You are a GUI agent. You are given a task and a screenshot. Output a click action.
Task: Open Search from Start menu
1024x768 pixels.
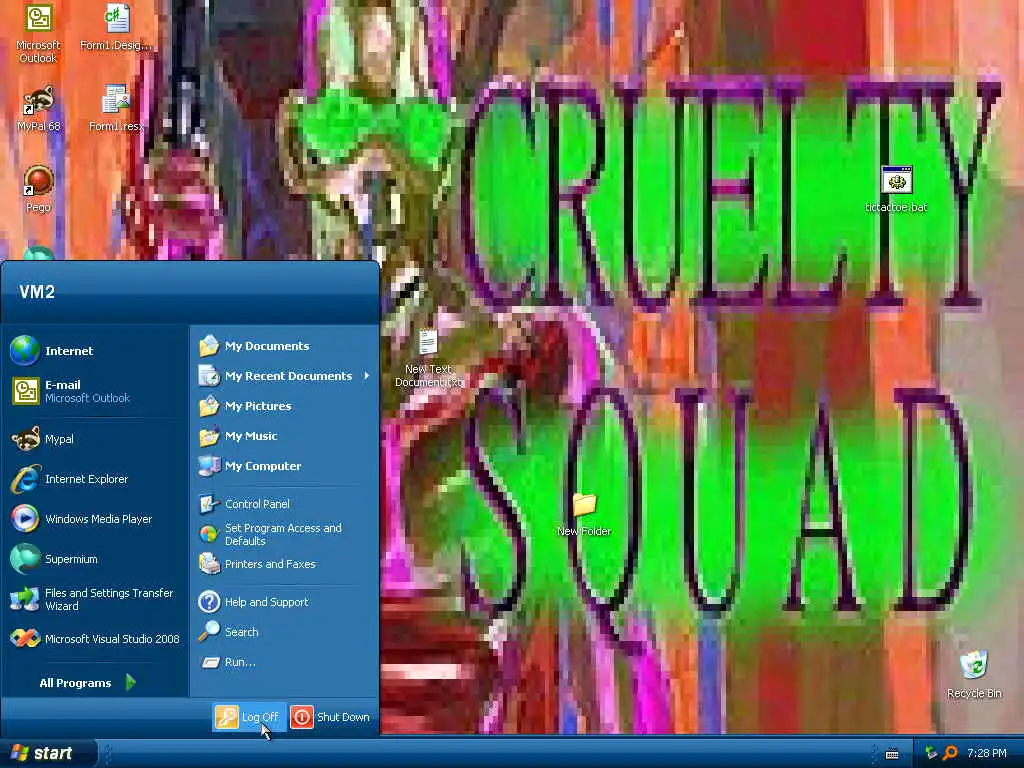[284, 632]
